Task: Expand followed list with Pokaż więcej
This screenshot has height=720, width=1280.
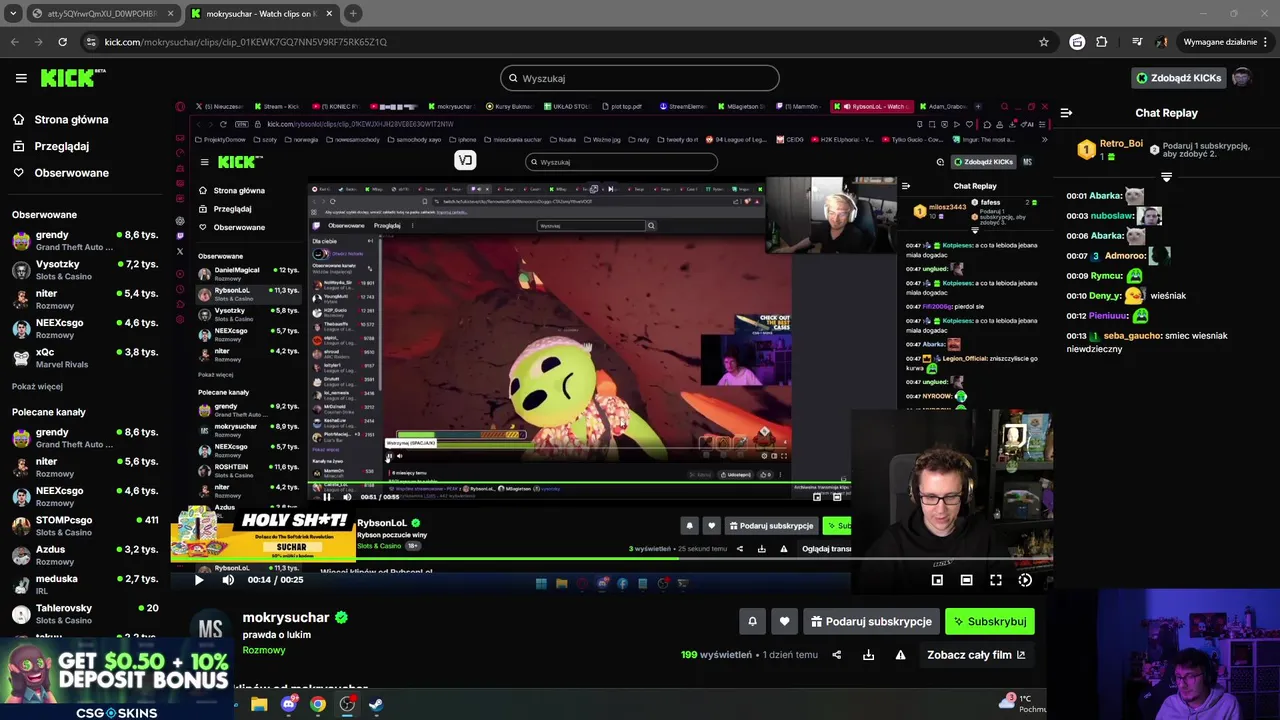Action: pyautogui.click(x=37, y=387)
